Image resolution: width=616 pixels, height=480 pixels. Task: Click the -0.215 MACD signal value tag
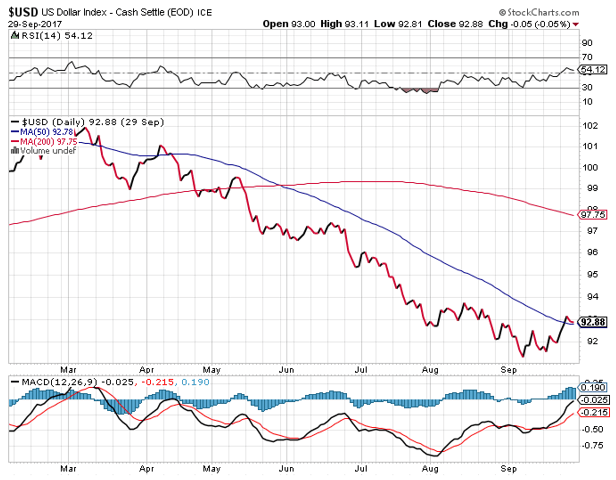[592, 412]
